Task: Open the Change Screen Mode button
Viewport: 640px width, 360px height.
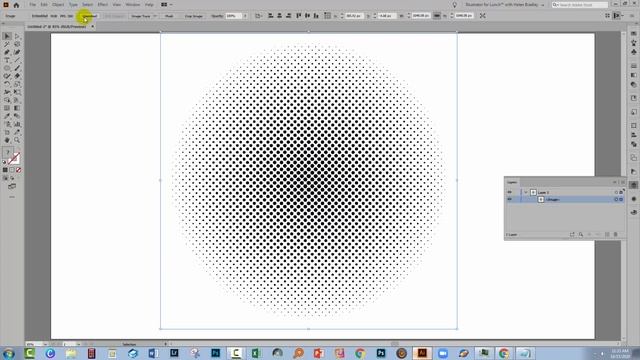Action: (x=12, y=187)
